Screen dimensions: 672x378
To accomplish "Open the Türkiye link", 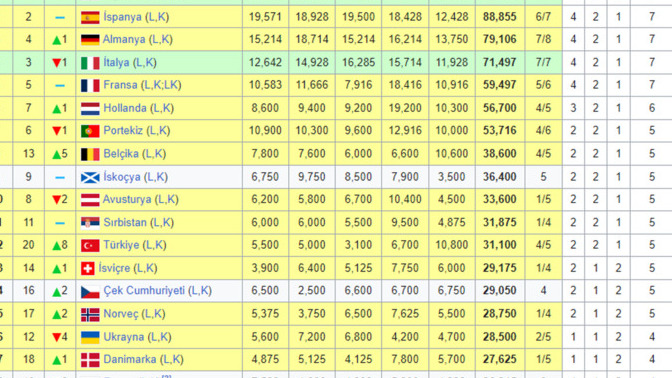I will pyautogui.click(x=121, y=245).
